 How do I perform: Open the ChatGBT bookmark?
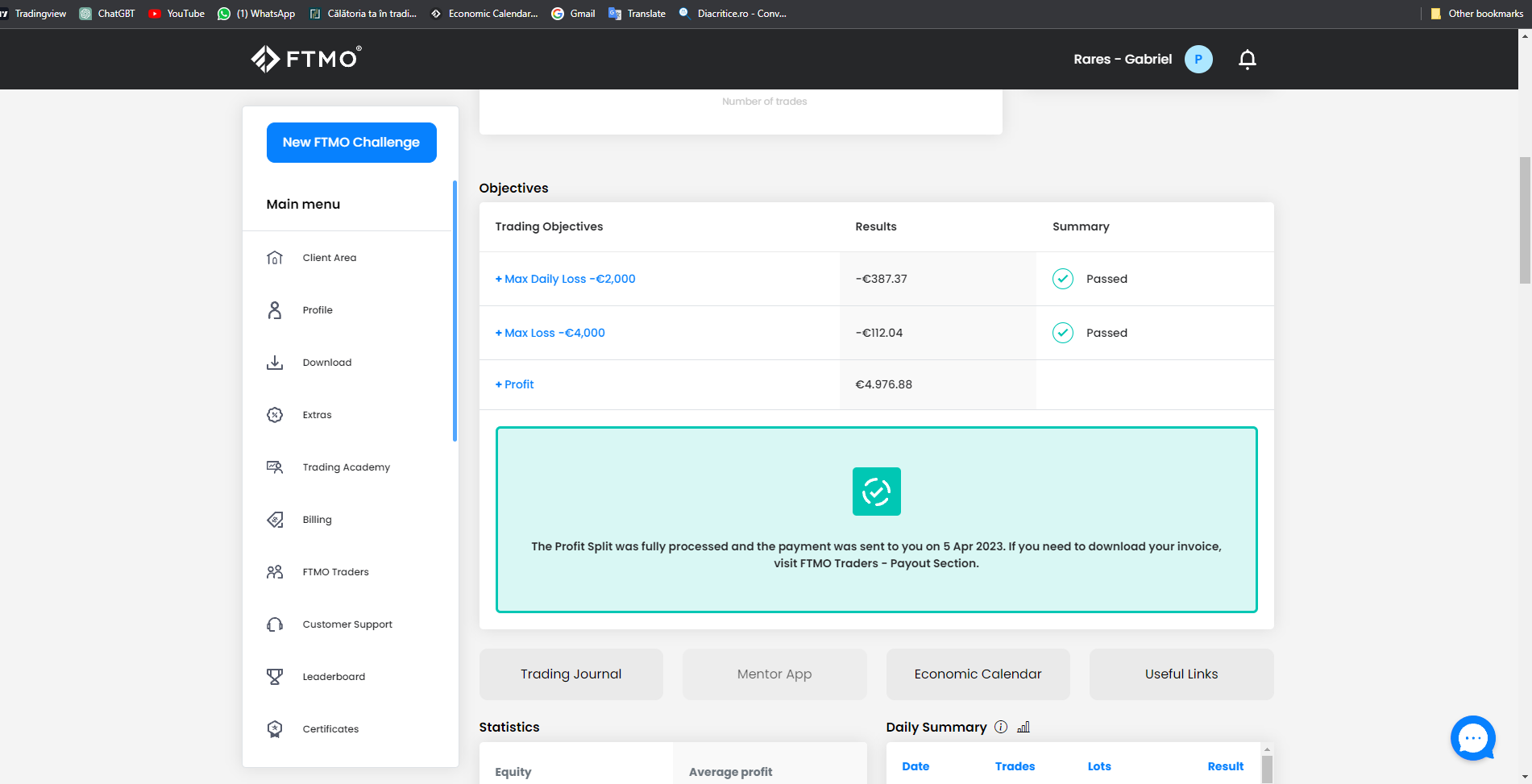coord(107,14)
